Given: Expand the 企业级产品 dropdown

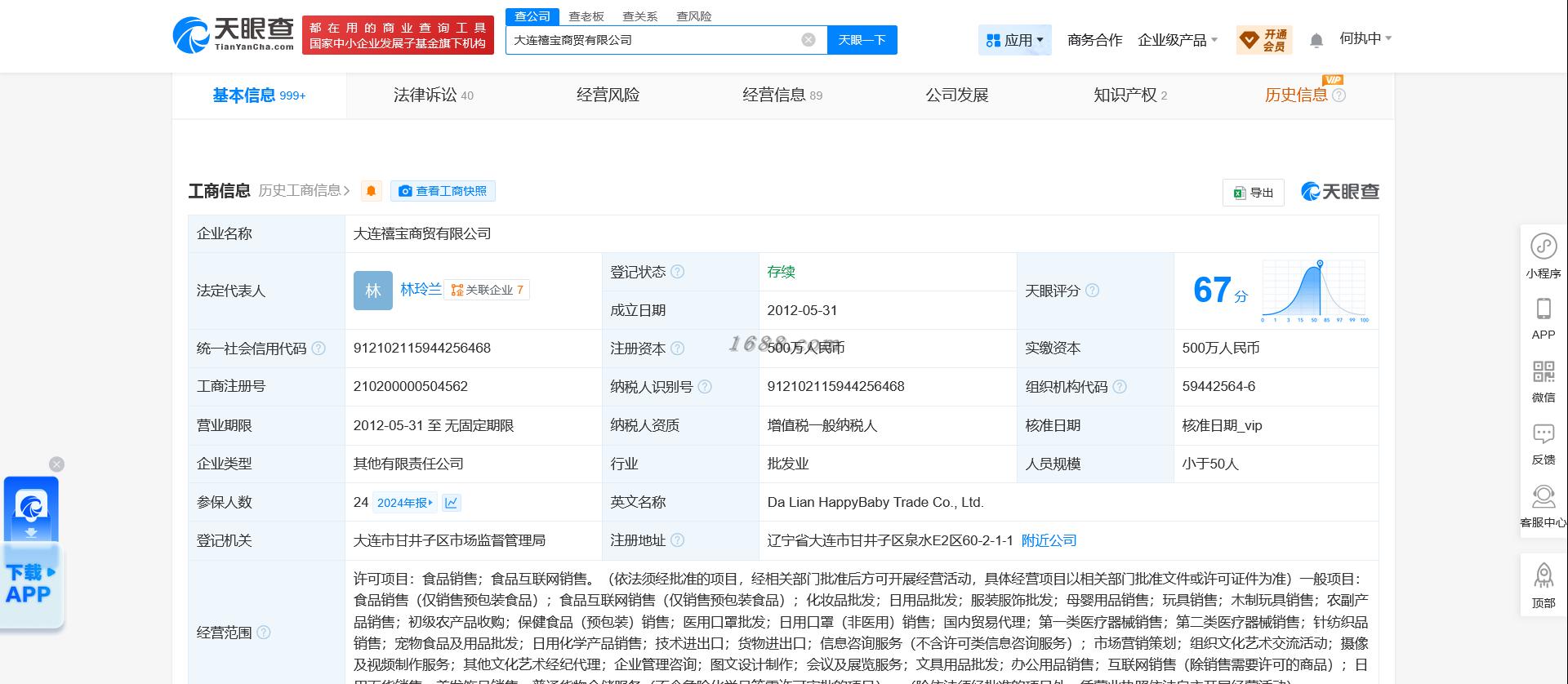Looking at the screenshot, I should tap(1178, 40).
